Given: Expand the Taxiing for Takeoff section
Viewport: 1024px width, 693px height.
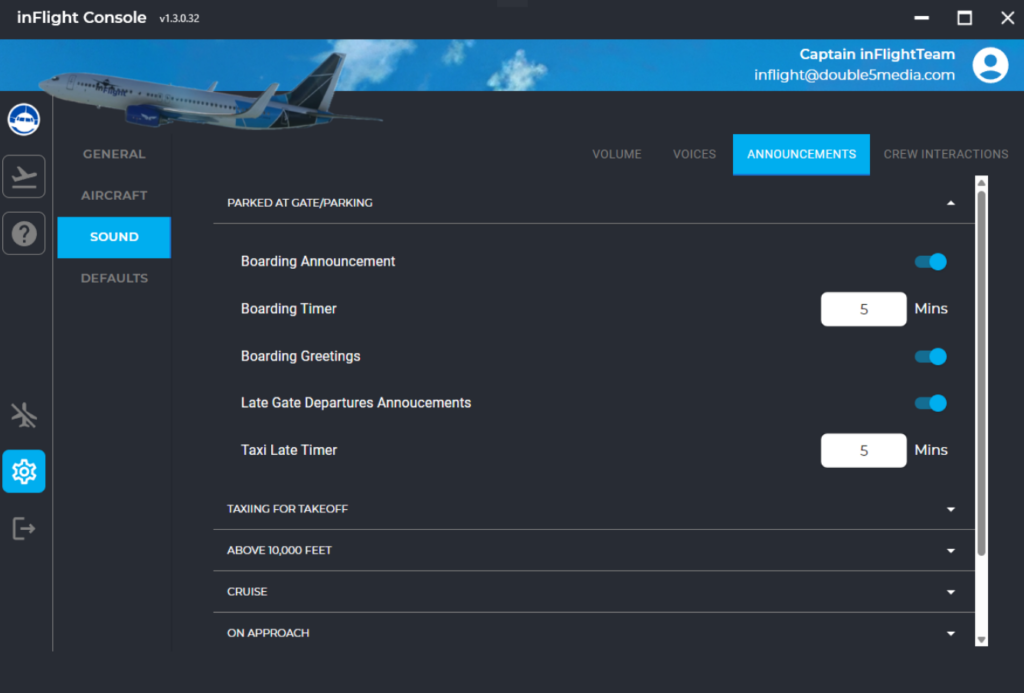Looking at the screenshot, I should point(594,509).
